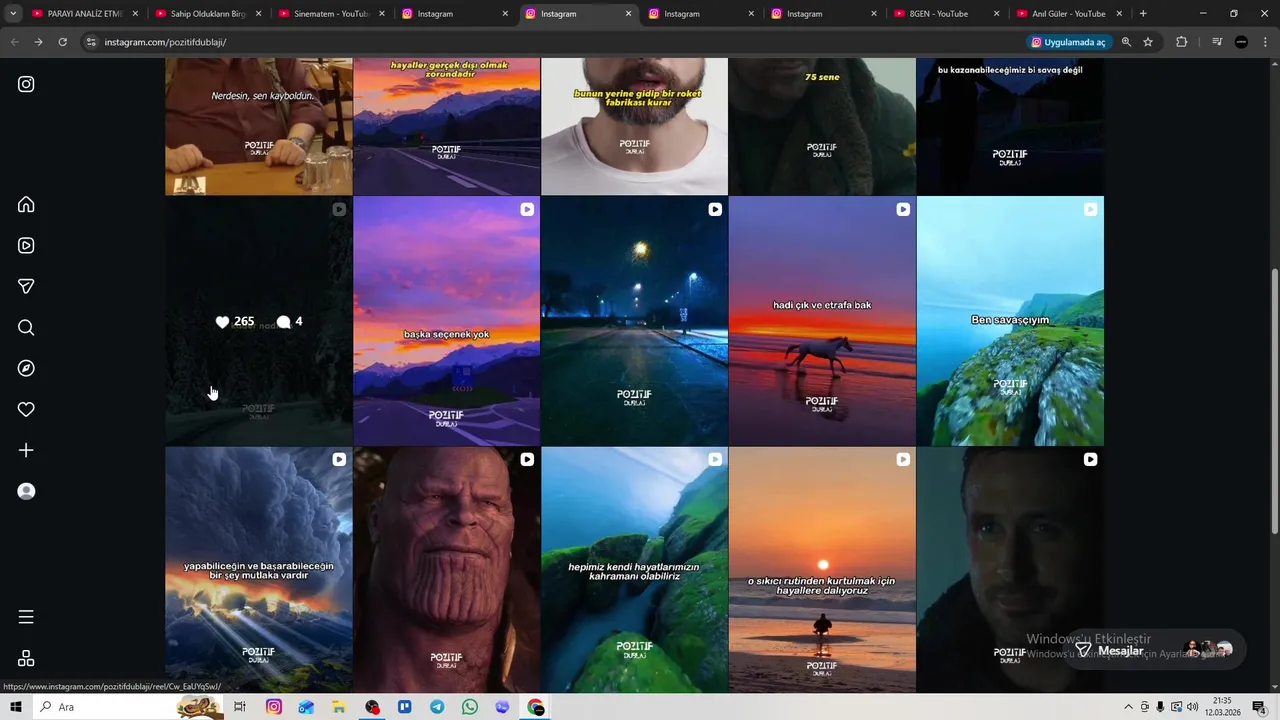Viewport: 1280px width, 720px height.
Task: Bookmark this page with the star icon
Action: tap(1148, 42)
